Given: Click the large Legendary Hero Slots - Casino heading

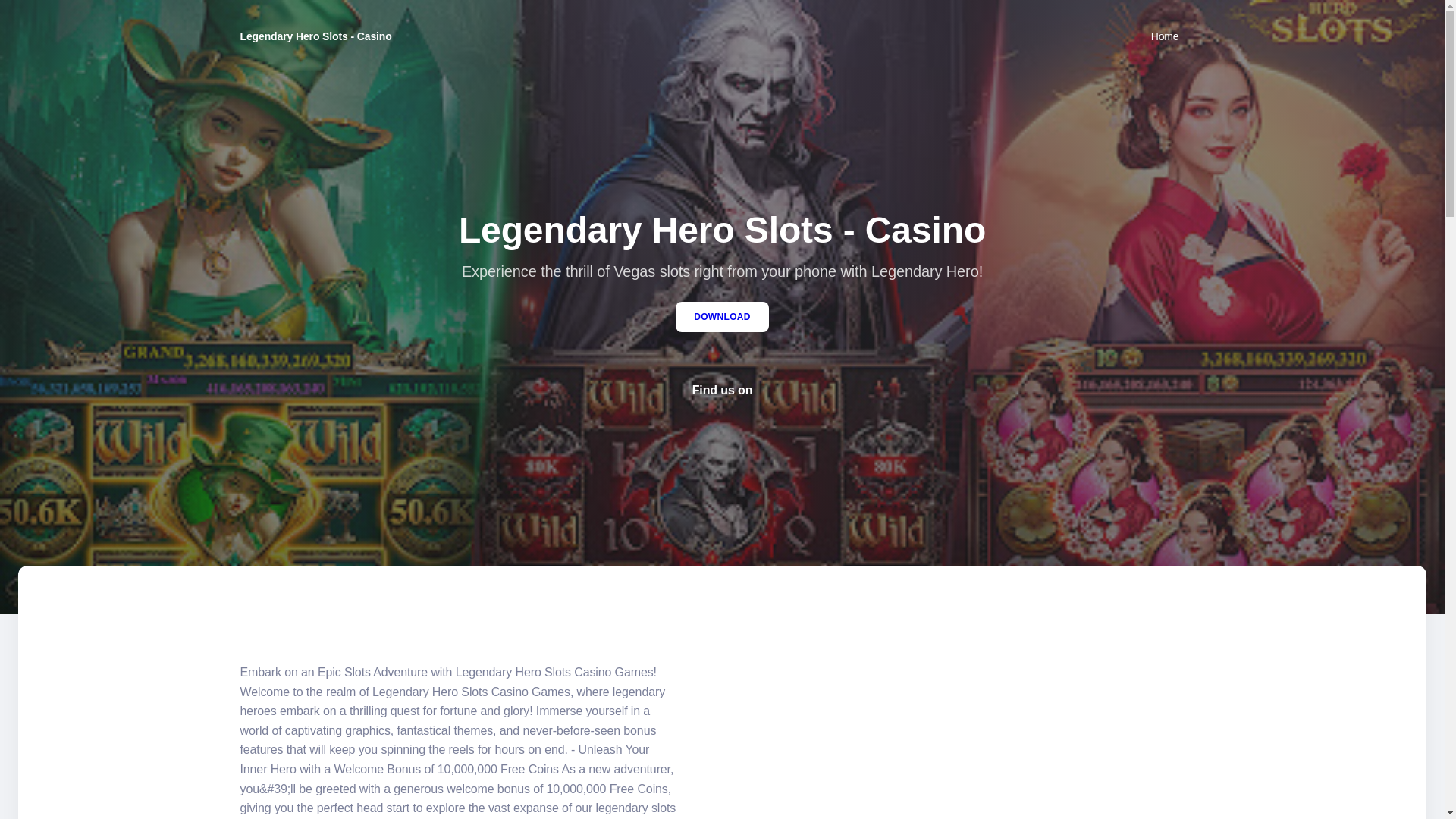Looking at the screenshot, I should 722,230.
